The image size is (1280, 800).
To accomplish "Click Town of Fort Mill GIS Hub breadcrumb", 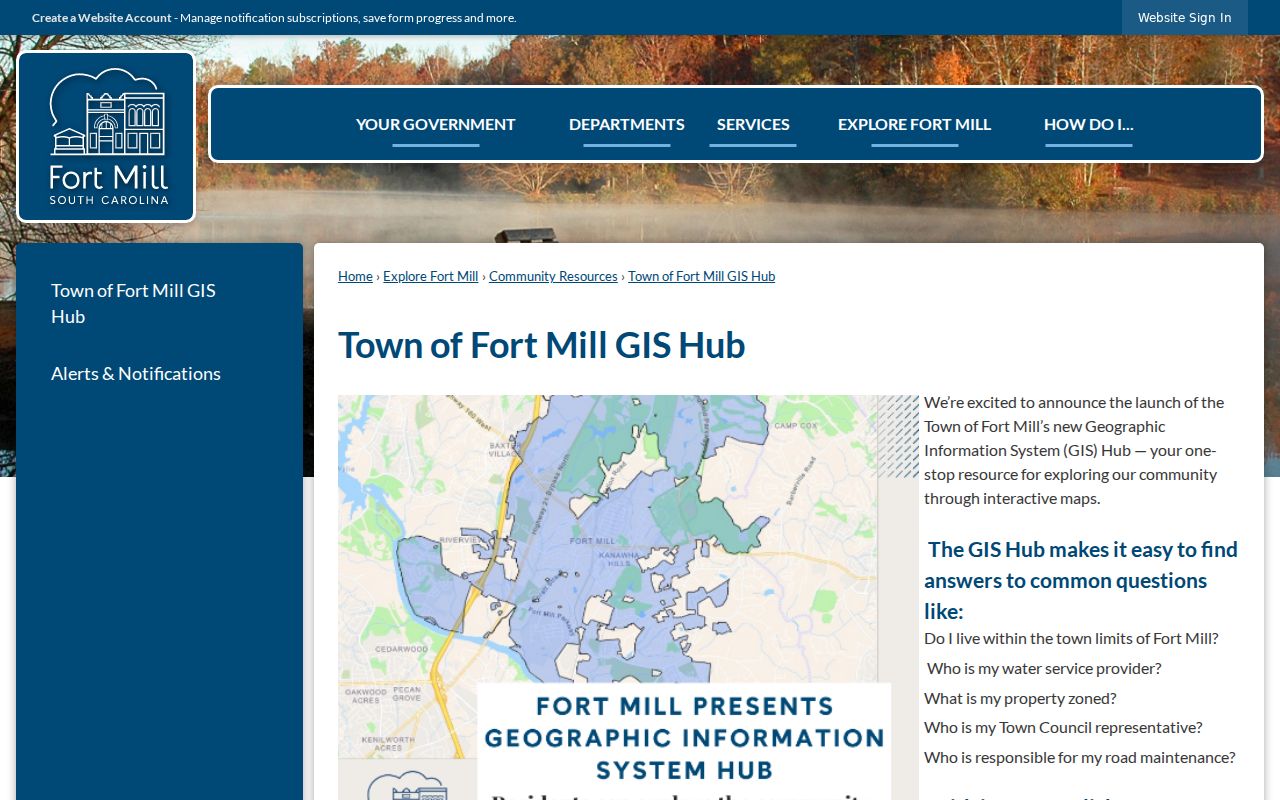I will click(x=701, y=276).
